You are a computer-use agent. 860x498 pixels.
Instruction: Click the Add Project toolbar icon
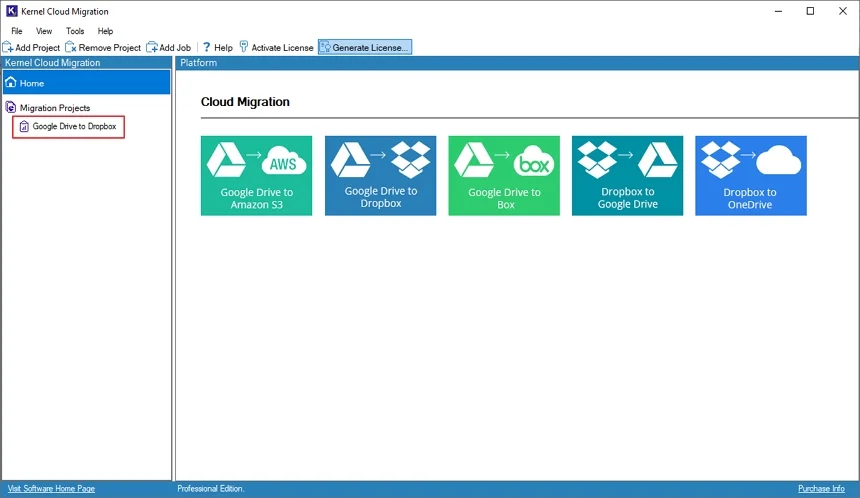click(x=8, y=48)
